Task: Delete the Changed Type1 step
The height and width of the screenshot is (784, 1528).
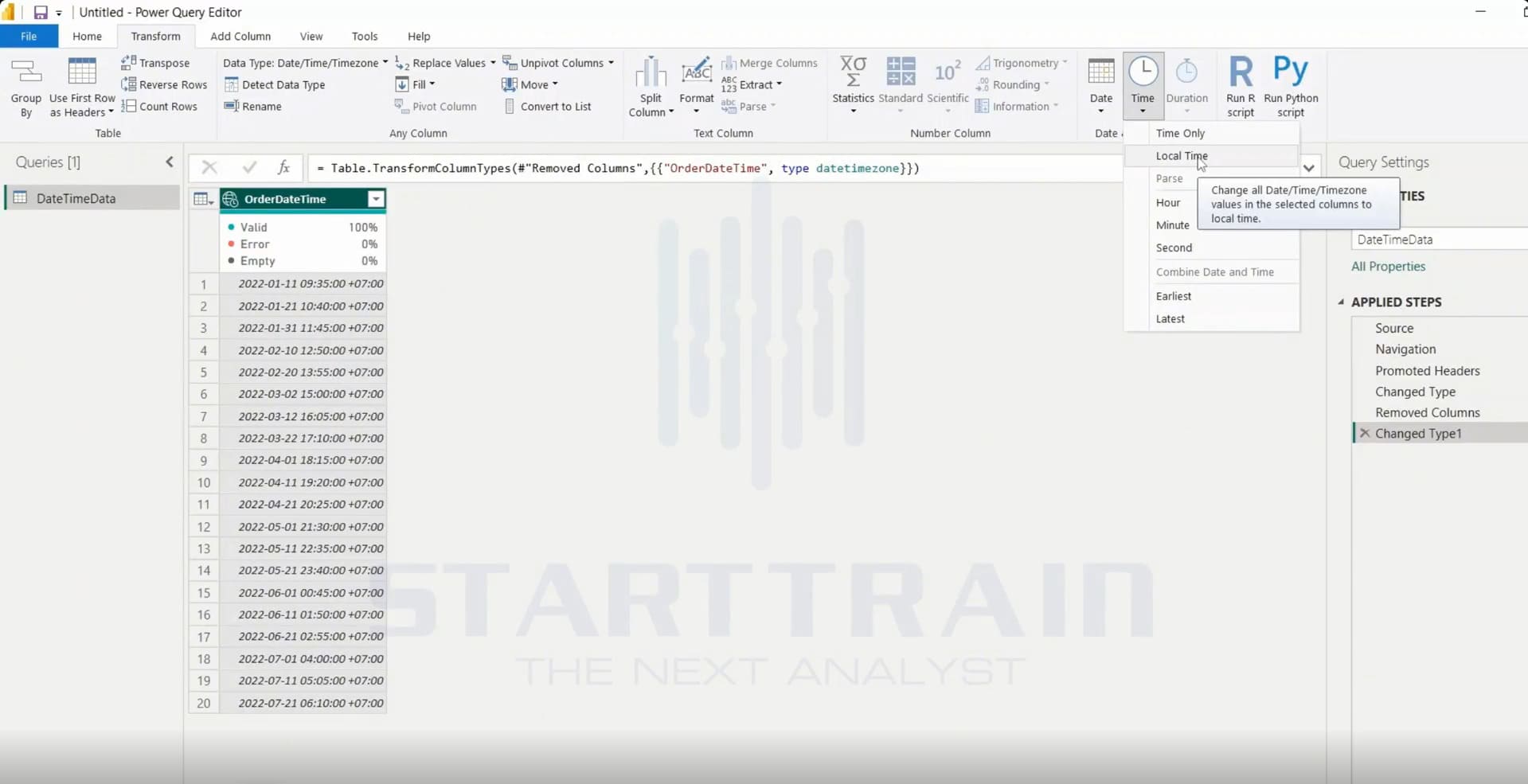Action: coord(1365,433)
